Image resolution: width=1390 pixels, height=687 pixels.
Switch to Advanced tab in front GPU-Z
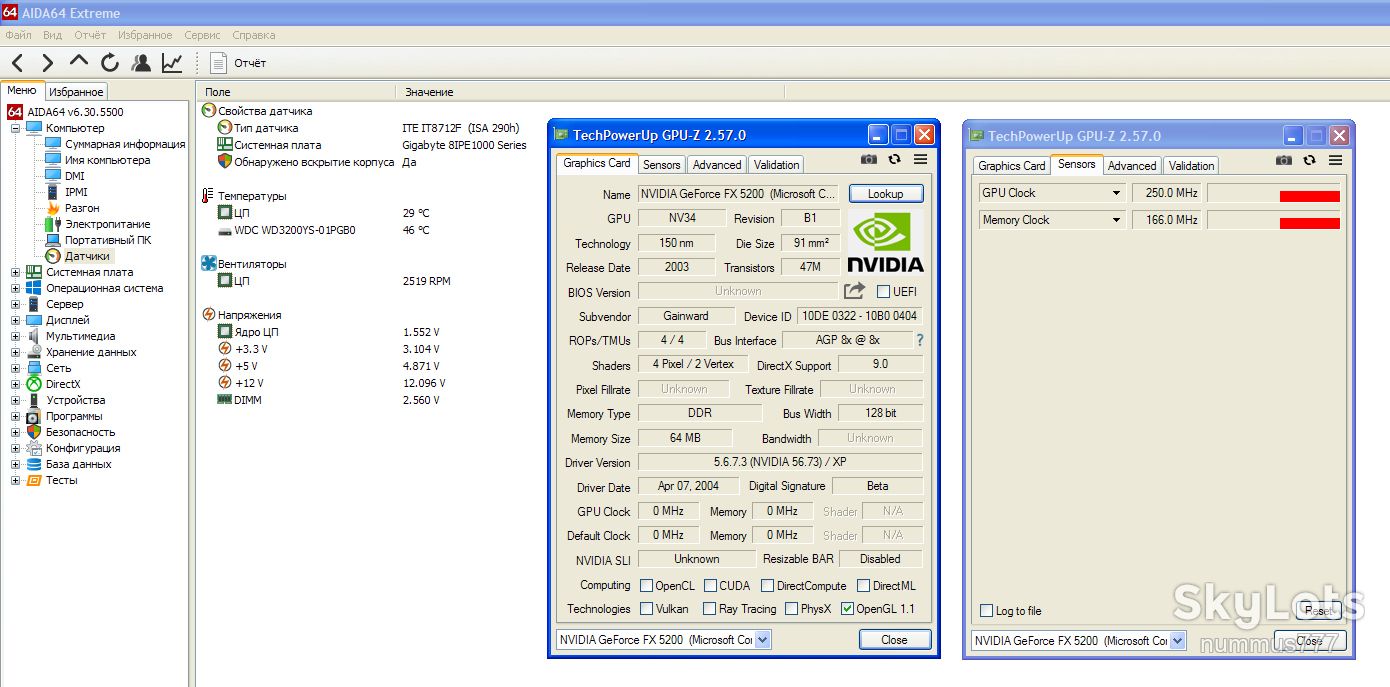(x=717, y=165)
